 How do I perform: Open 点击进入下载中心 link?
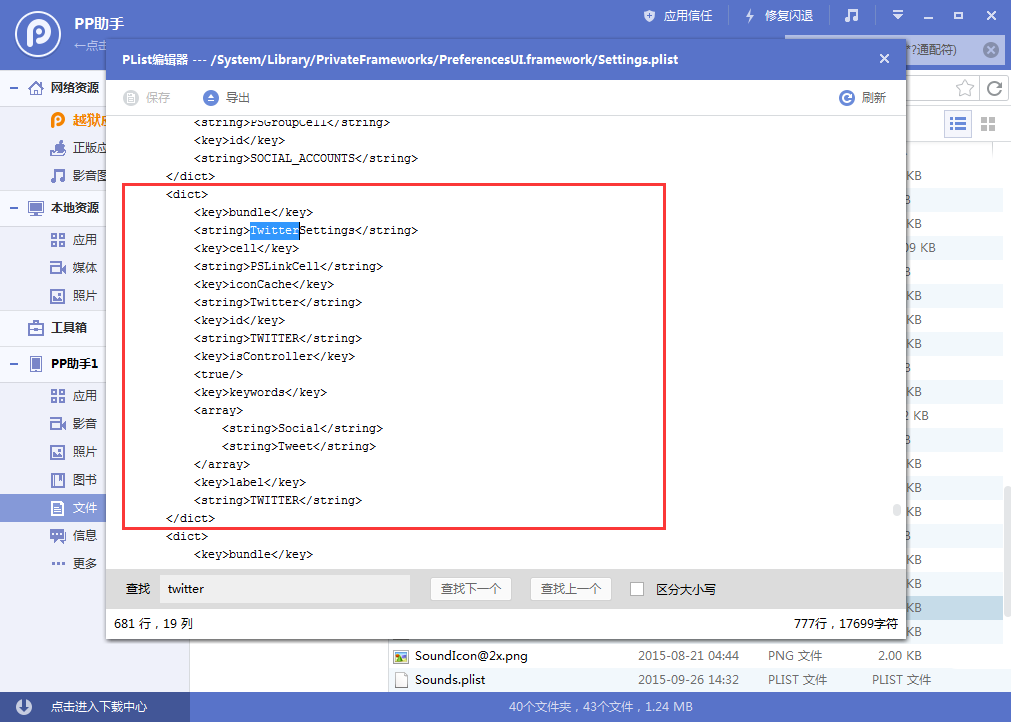tap(99, 707)
